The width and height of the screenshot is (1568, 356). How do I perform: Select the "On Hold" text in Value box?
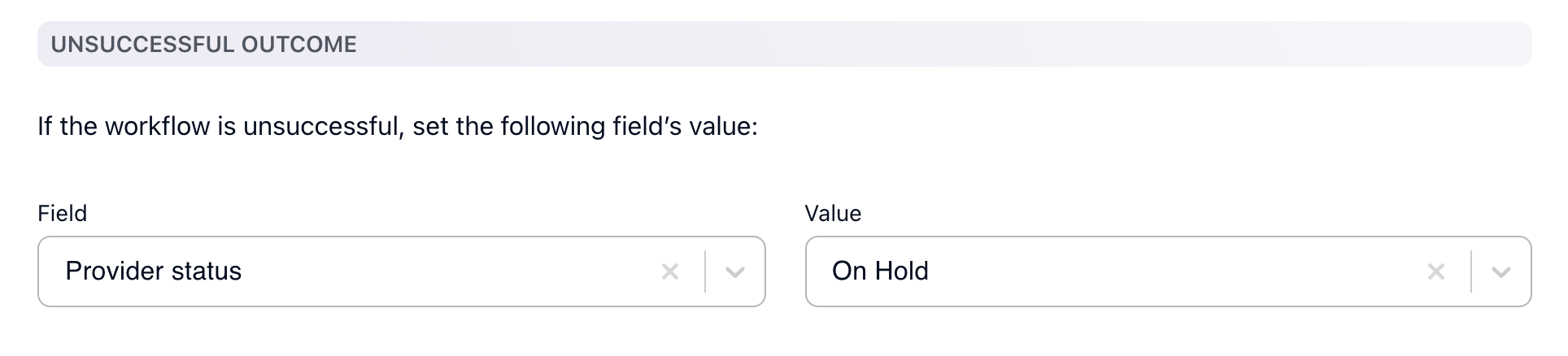click(x=879, y=271)
